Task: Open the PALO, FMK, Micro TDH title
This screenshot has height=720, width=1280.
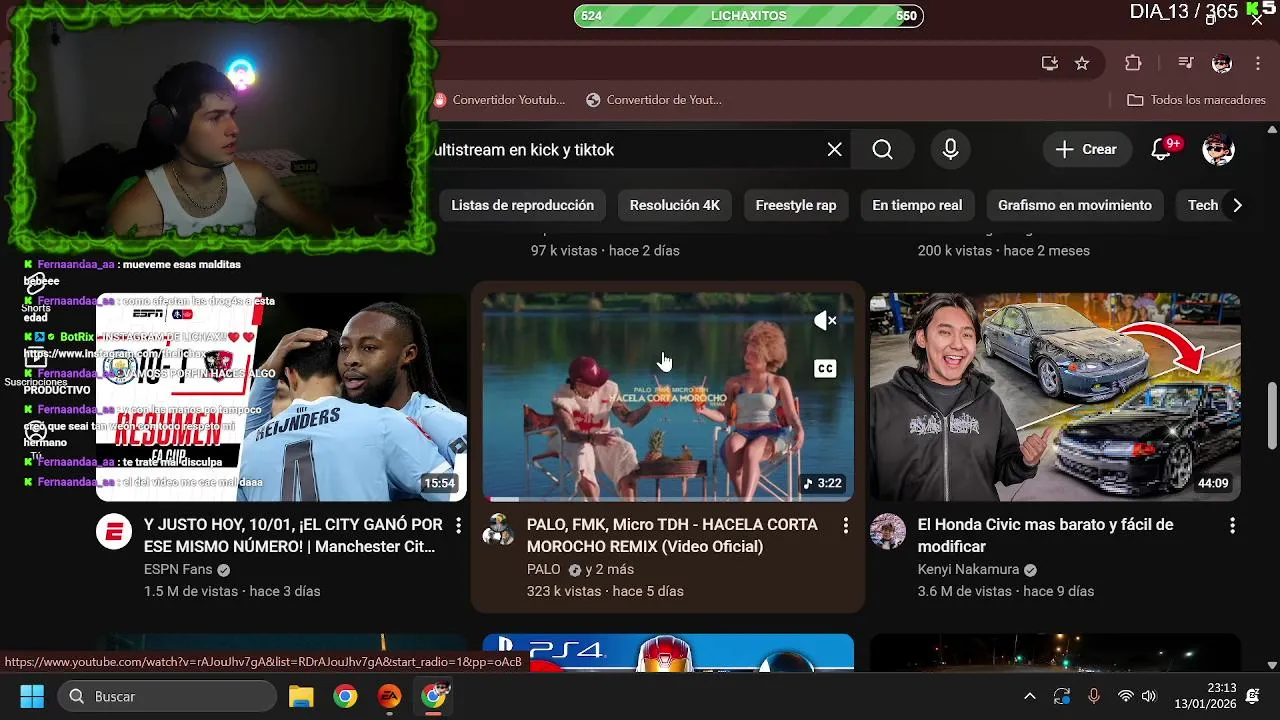Action: [x=672, y=535]
